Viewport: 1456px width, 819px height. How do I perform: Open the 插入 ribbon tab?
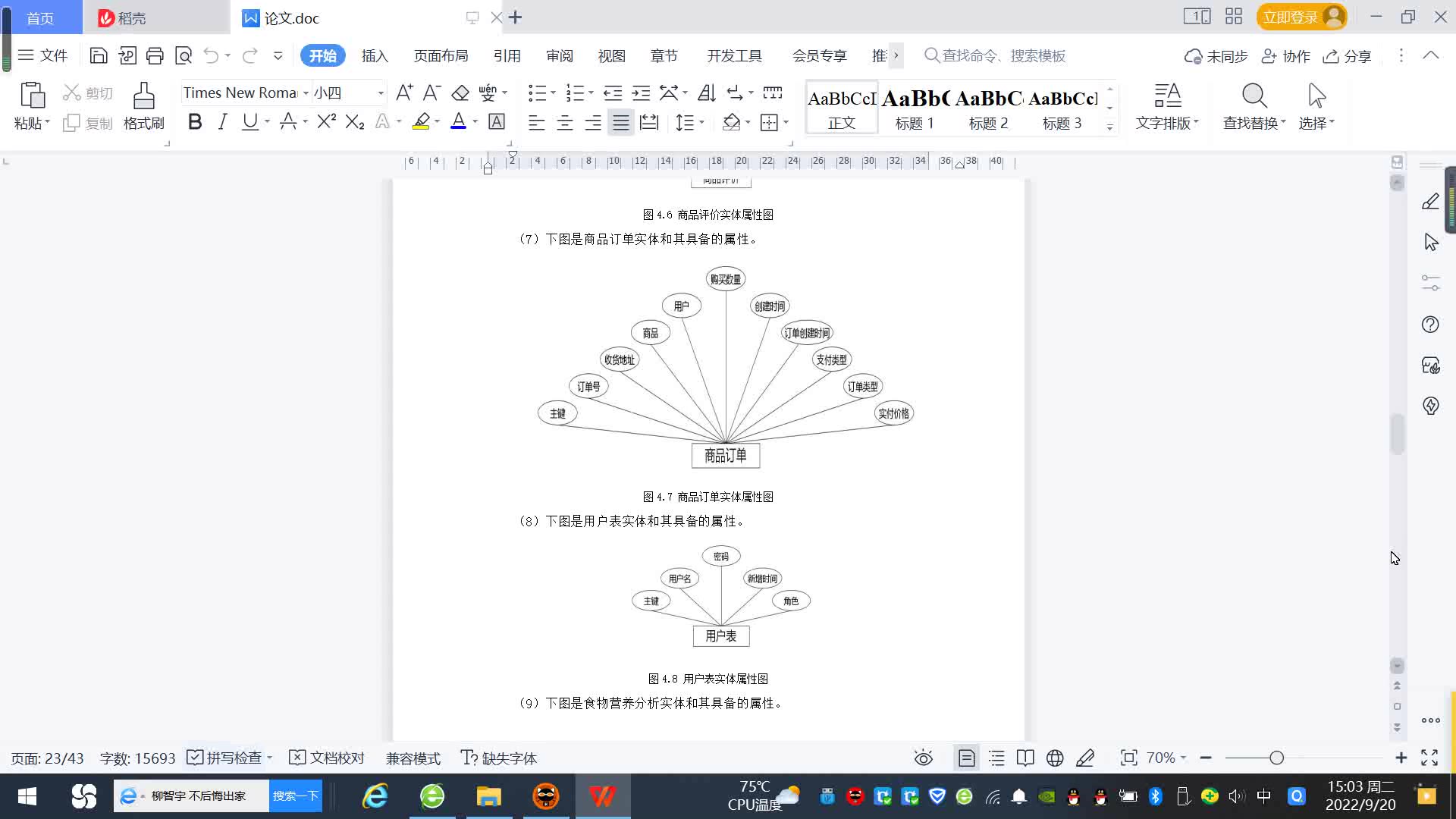pos(375,56)
